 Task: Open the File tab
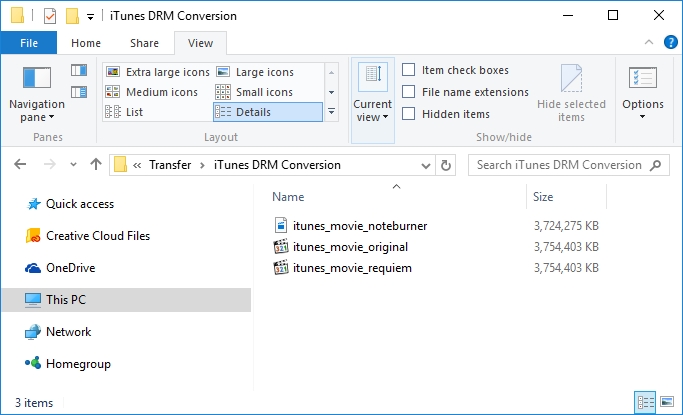[x=29, y=43]
